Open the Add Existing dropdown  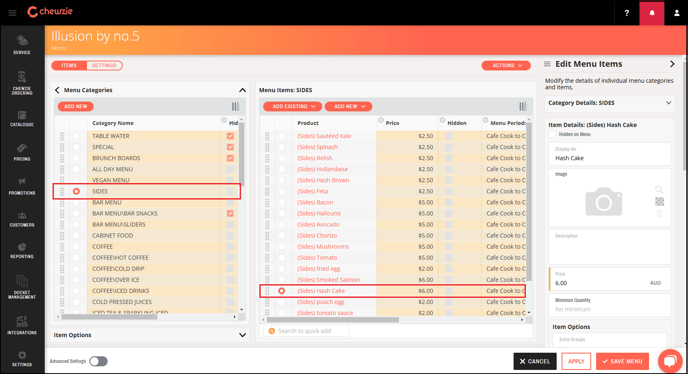point(293,106)
